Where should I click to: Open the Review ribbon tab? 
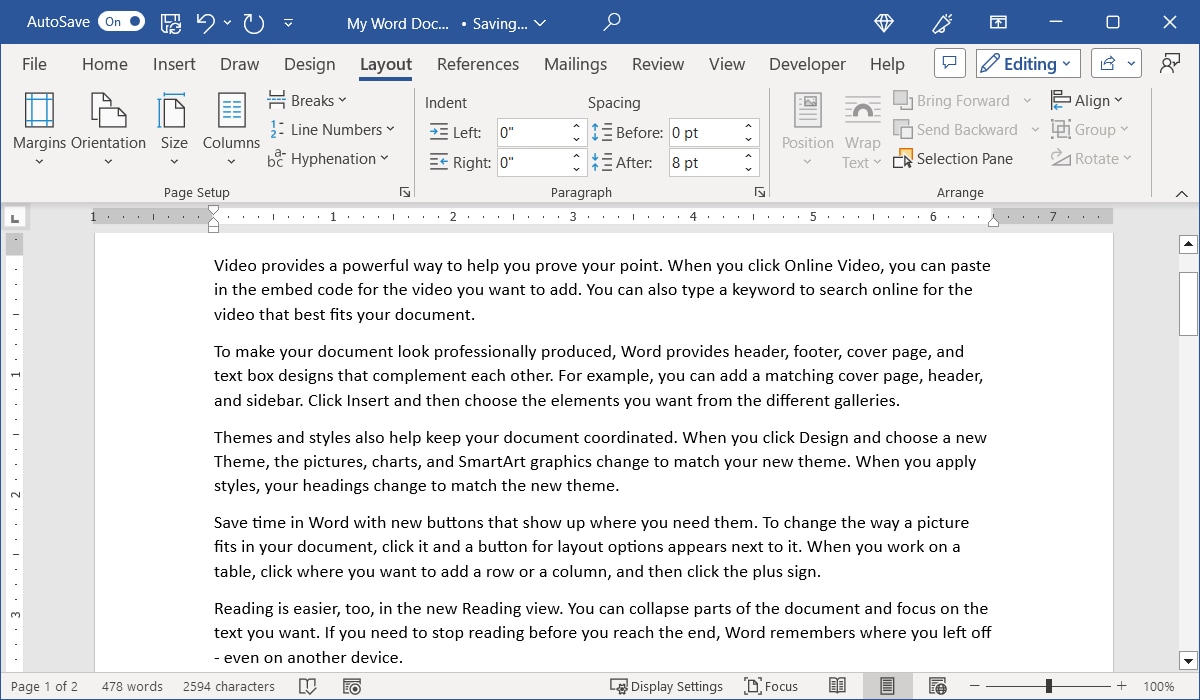click(657, 63)
